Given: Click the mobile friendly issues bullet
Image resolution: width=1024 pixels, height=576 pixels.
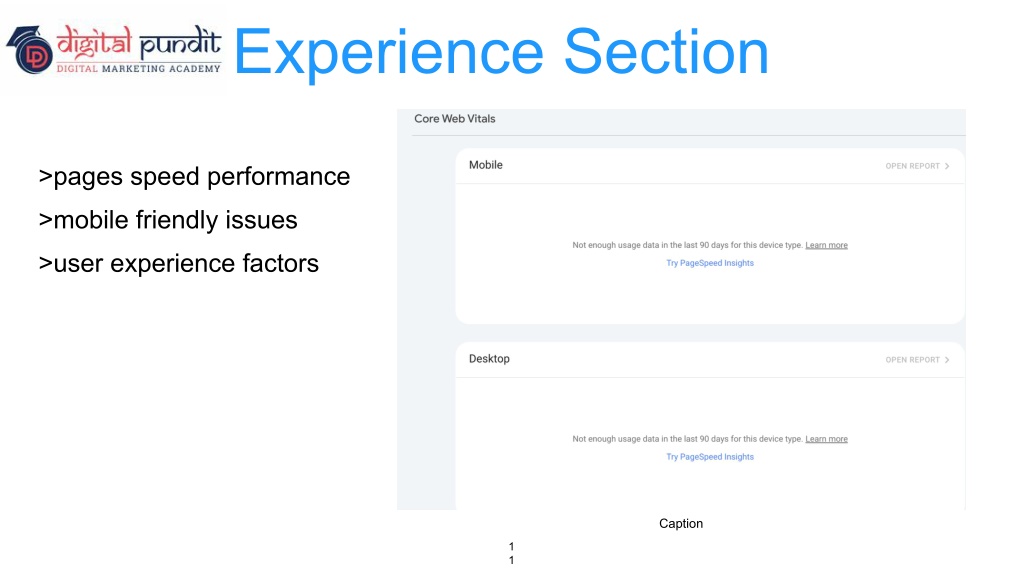Looking at the screenshot, I should pyautogui.click(x=168, y=219).
